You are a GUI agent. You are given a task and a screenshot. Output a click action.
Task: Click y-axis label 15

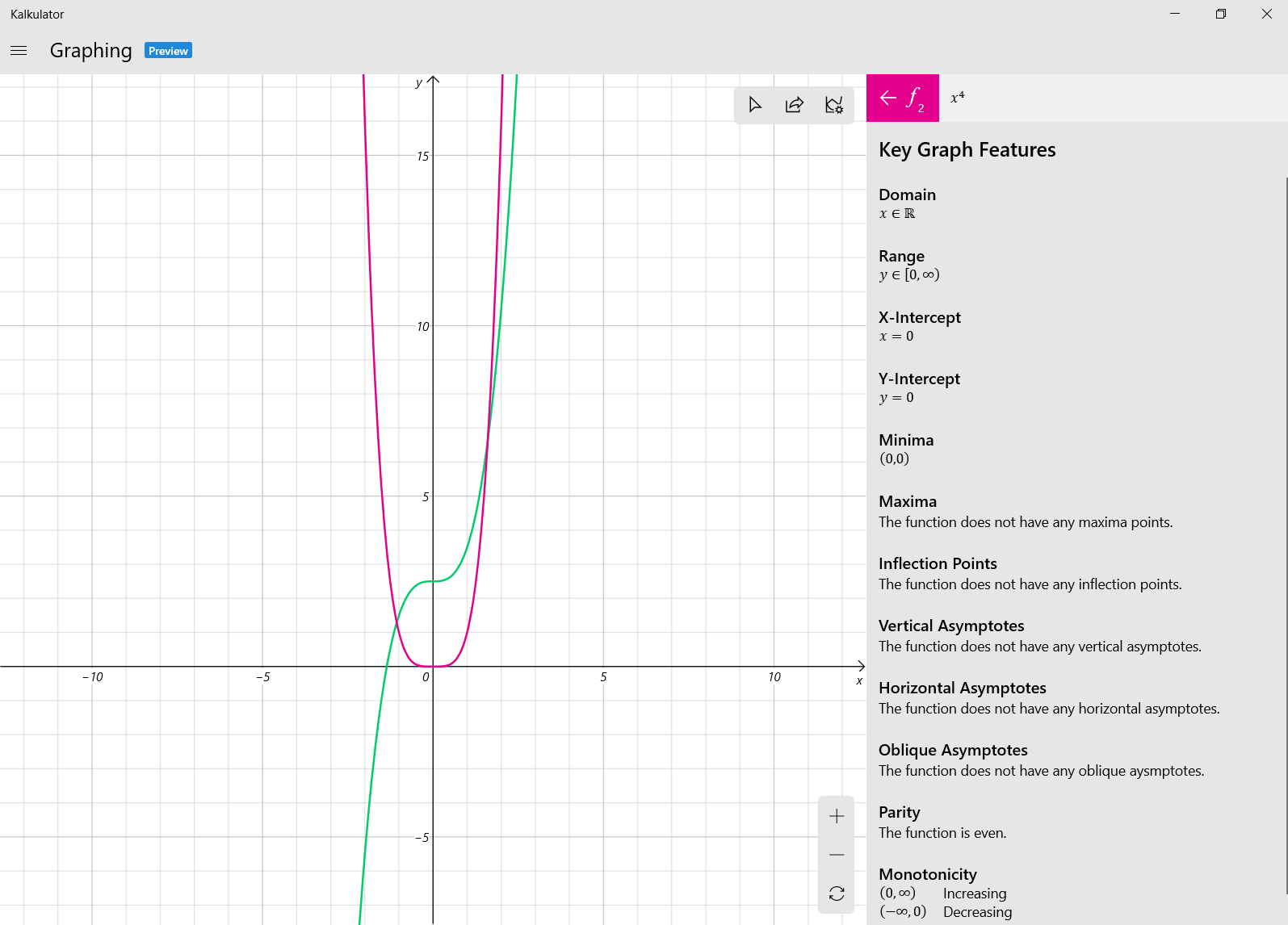coord(422,157)
